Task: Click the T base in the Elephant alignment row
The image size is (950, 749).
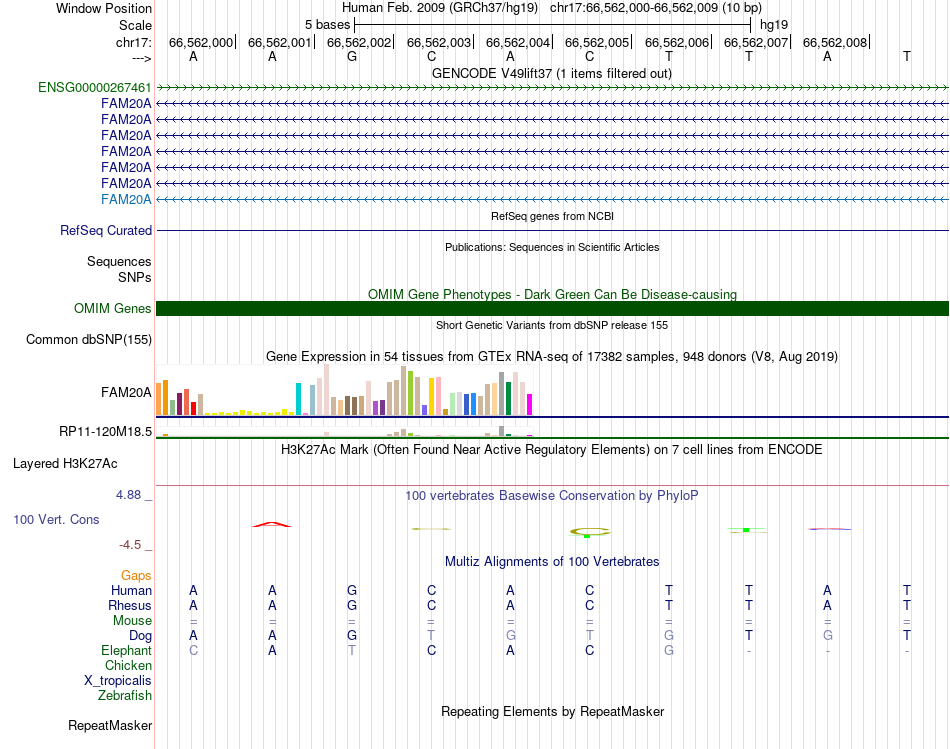Action: click(x=352, y=650)
